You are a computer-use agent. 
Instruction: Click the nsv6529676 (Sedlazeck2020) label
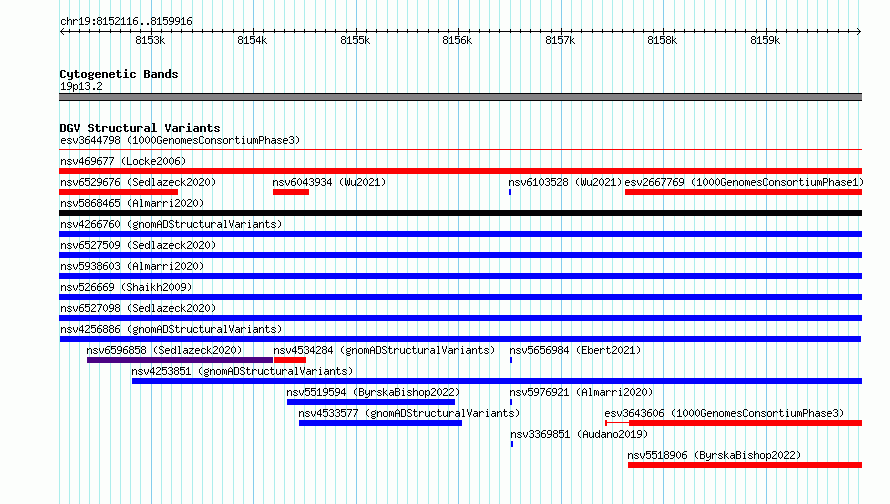click(138, 182)
